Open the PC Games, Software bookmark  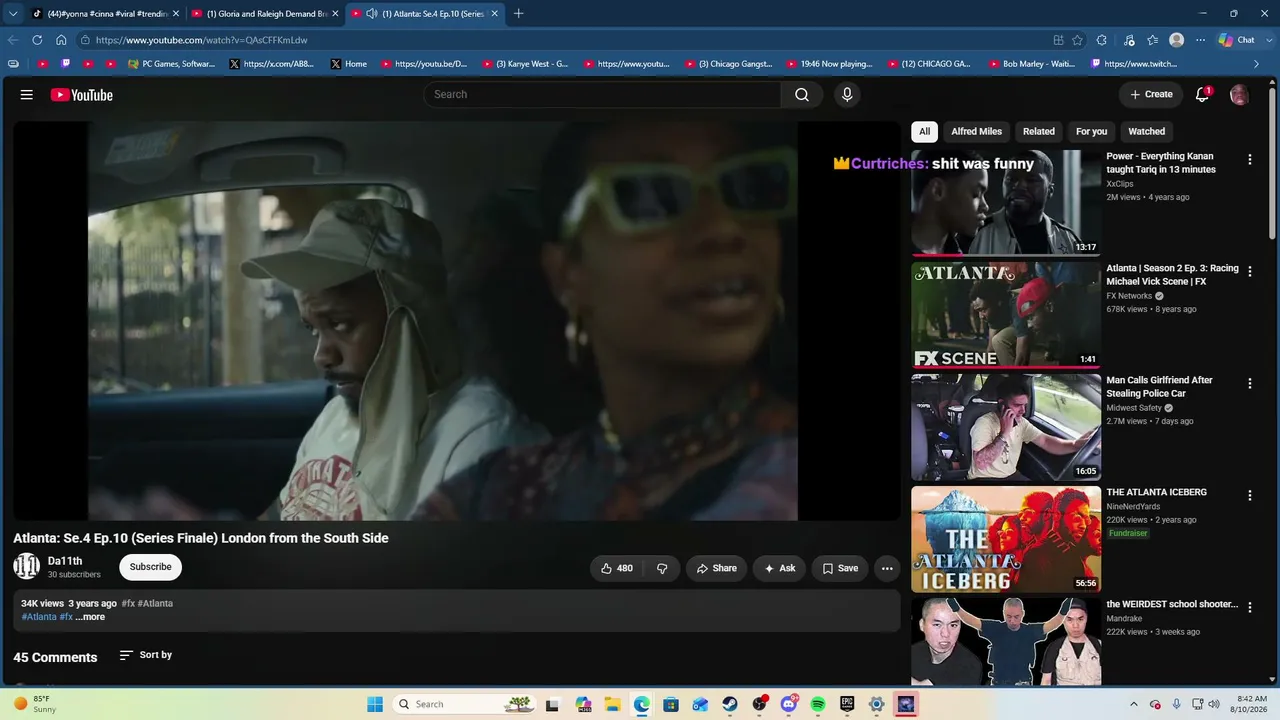tap(171, 64)
